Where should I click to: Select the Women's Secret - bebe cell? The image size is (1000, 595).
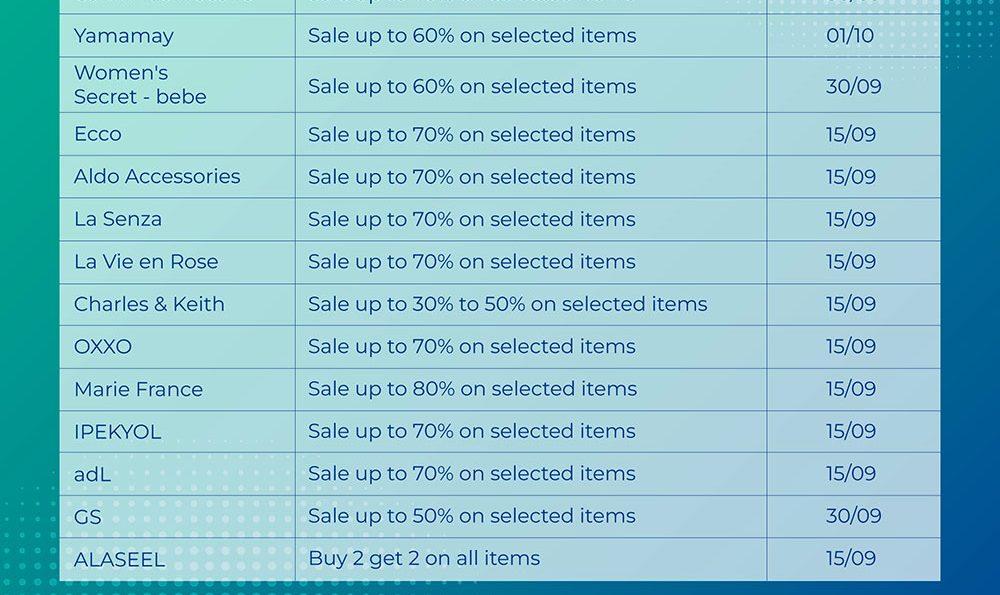(x=140, y=85)
